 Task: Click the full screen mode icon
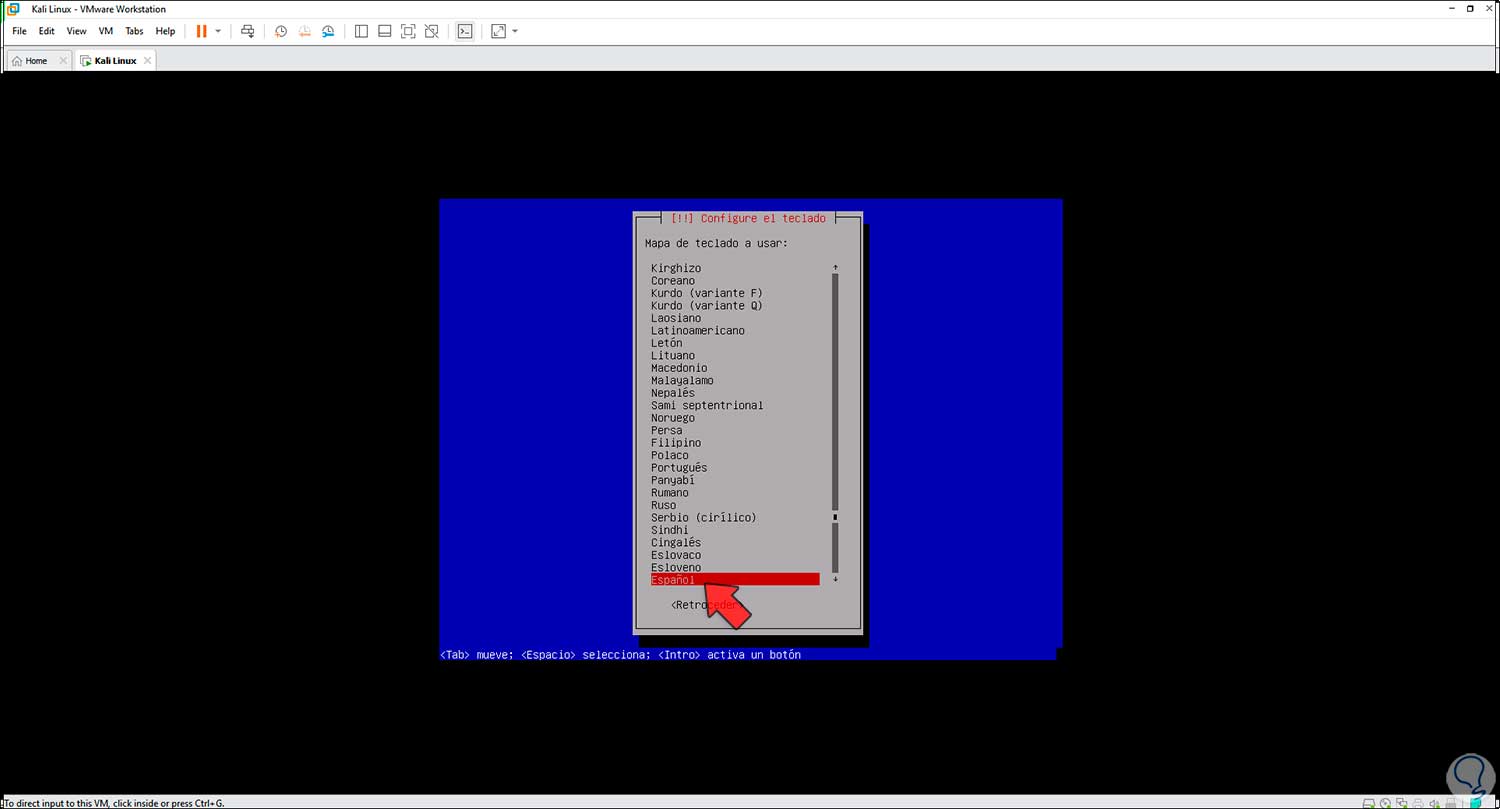[x=408, y=31]
